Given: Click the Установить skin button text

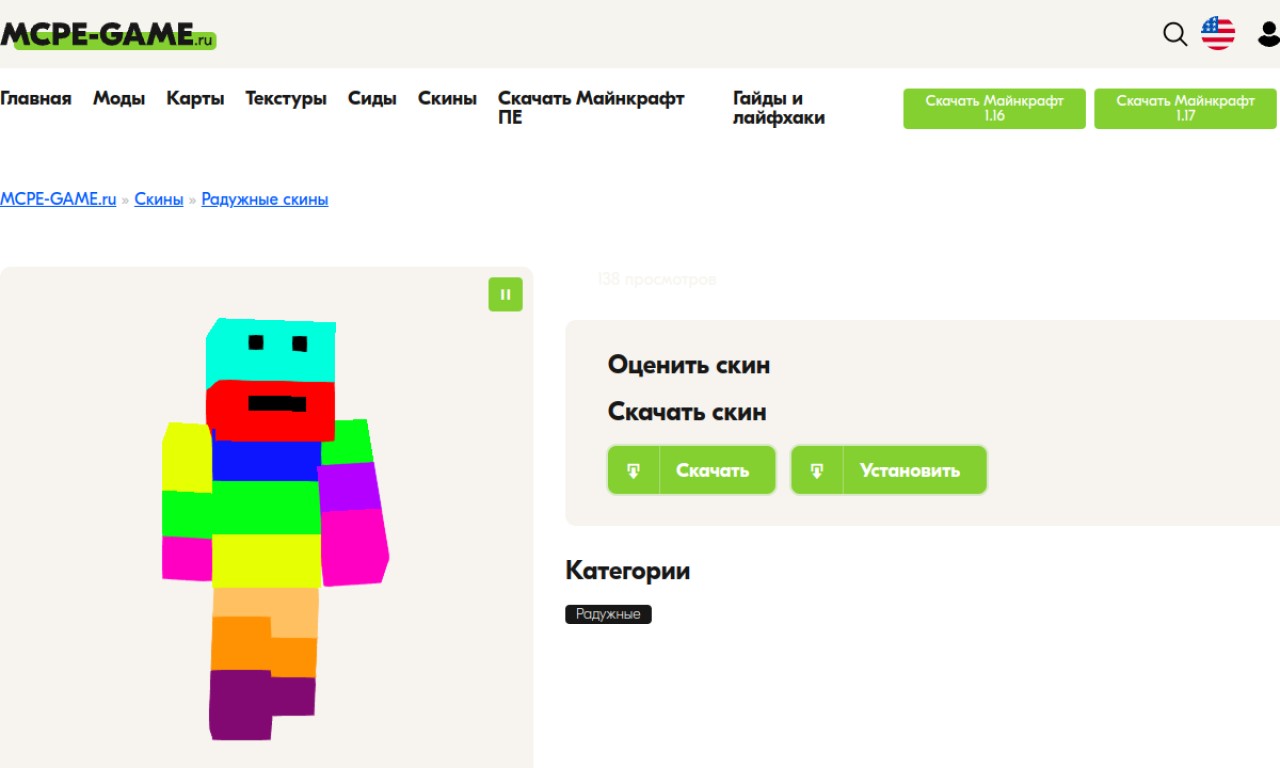Looking at the screenshot, I should (910, 470).
